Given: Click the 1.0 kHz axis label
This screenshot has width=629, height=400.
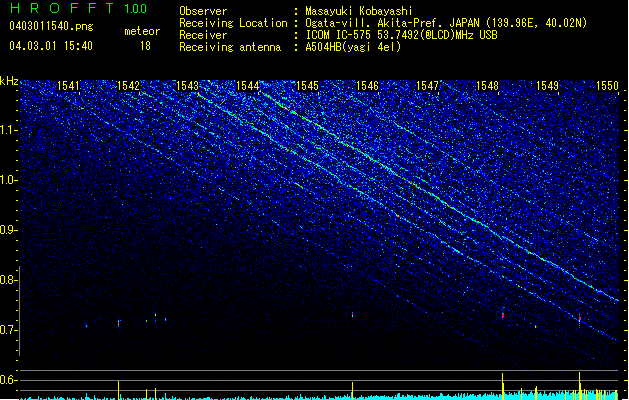Looking at the screenshot, I should [8, 180].
